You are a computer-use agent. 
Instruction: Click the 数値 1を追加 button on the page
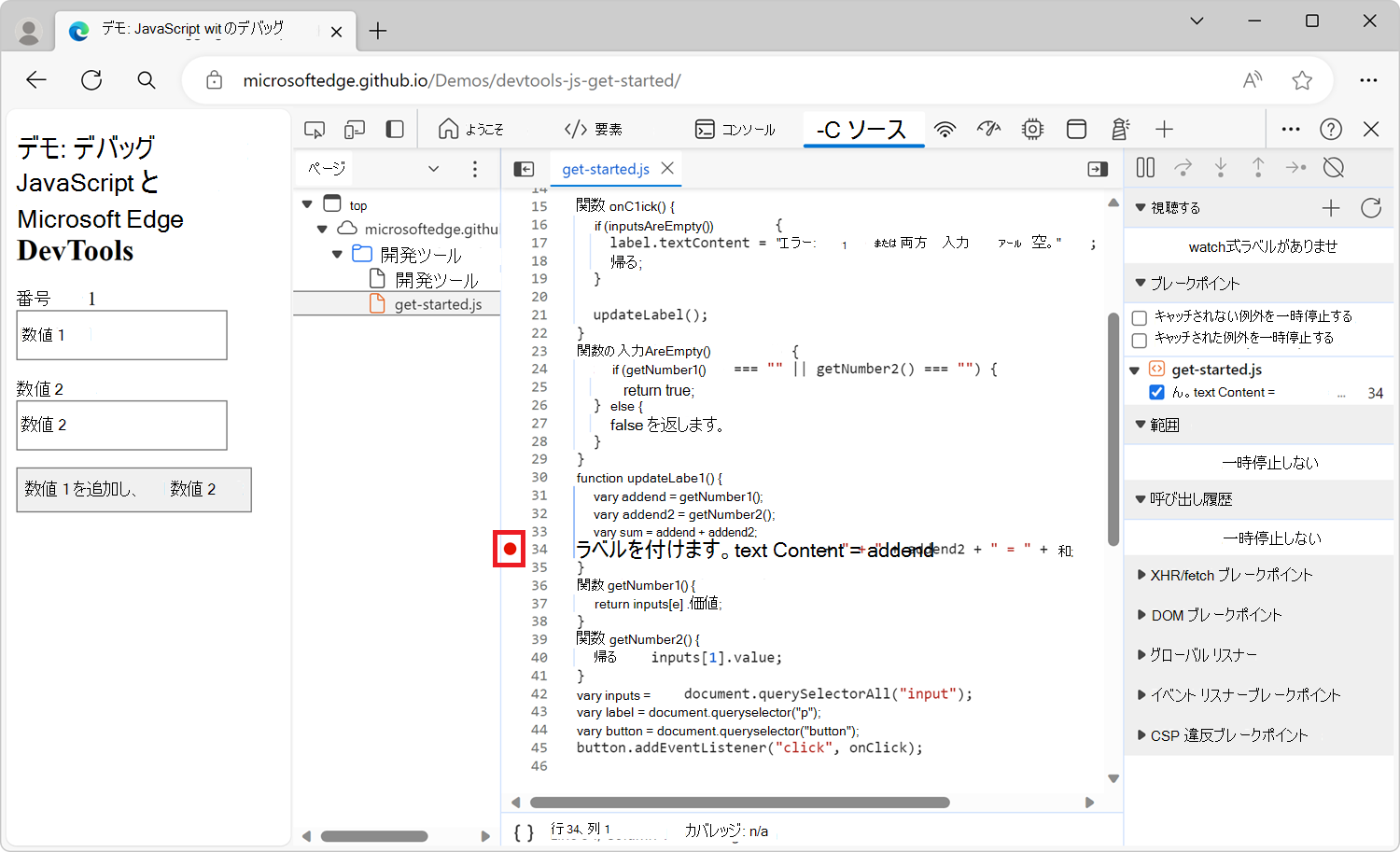133,489
